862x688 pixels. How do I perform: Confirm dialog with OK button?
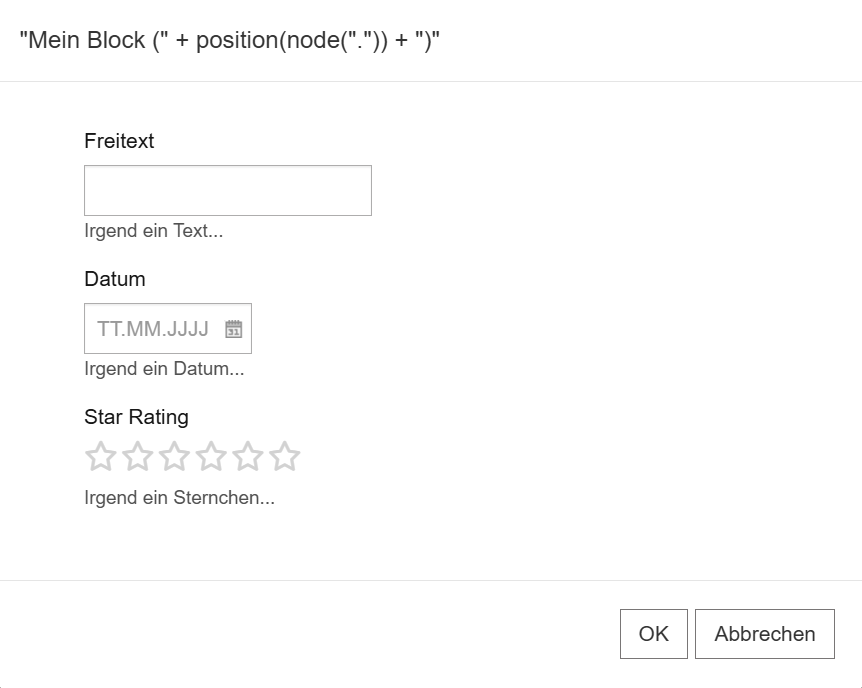click(x=653, y=634)
